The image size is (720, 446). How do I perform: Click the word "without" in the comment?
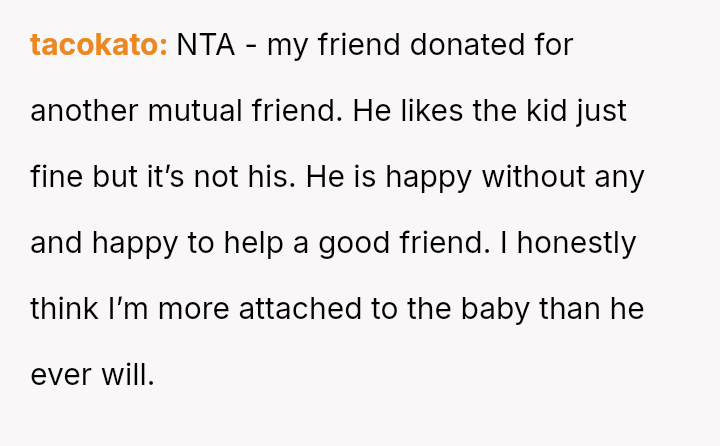540,177
